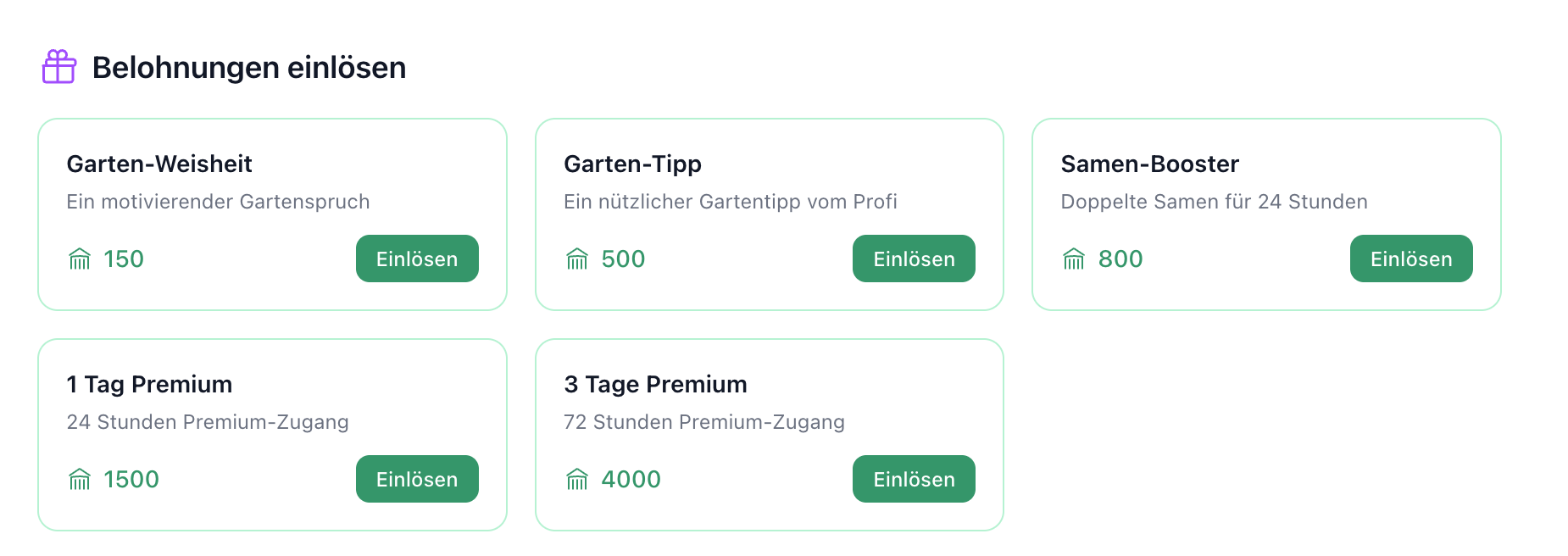Click the coin icon beside 500
Image resolution: width=1568 pixels, height=556 pixels.
(x=577, y=259)
